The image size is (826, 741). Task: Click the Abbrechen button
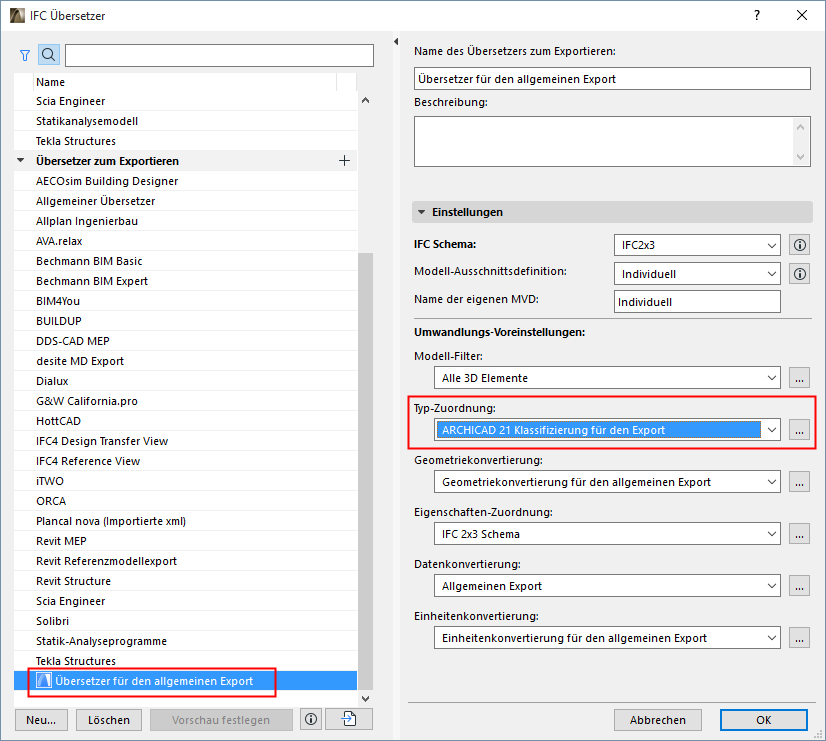pos(657,720)
